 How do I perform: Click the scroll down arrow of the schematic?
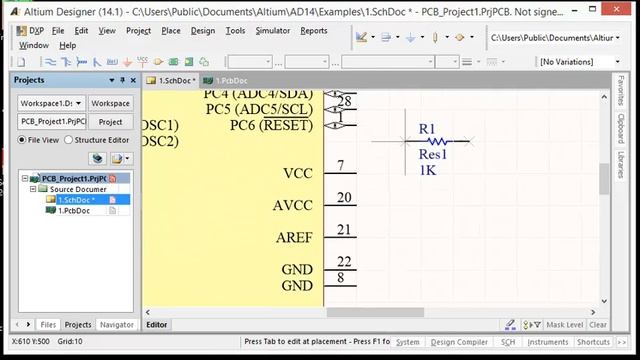pyautogui.click(x=604, y=302)
